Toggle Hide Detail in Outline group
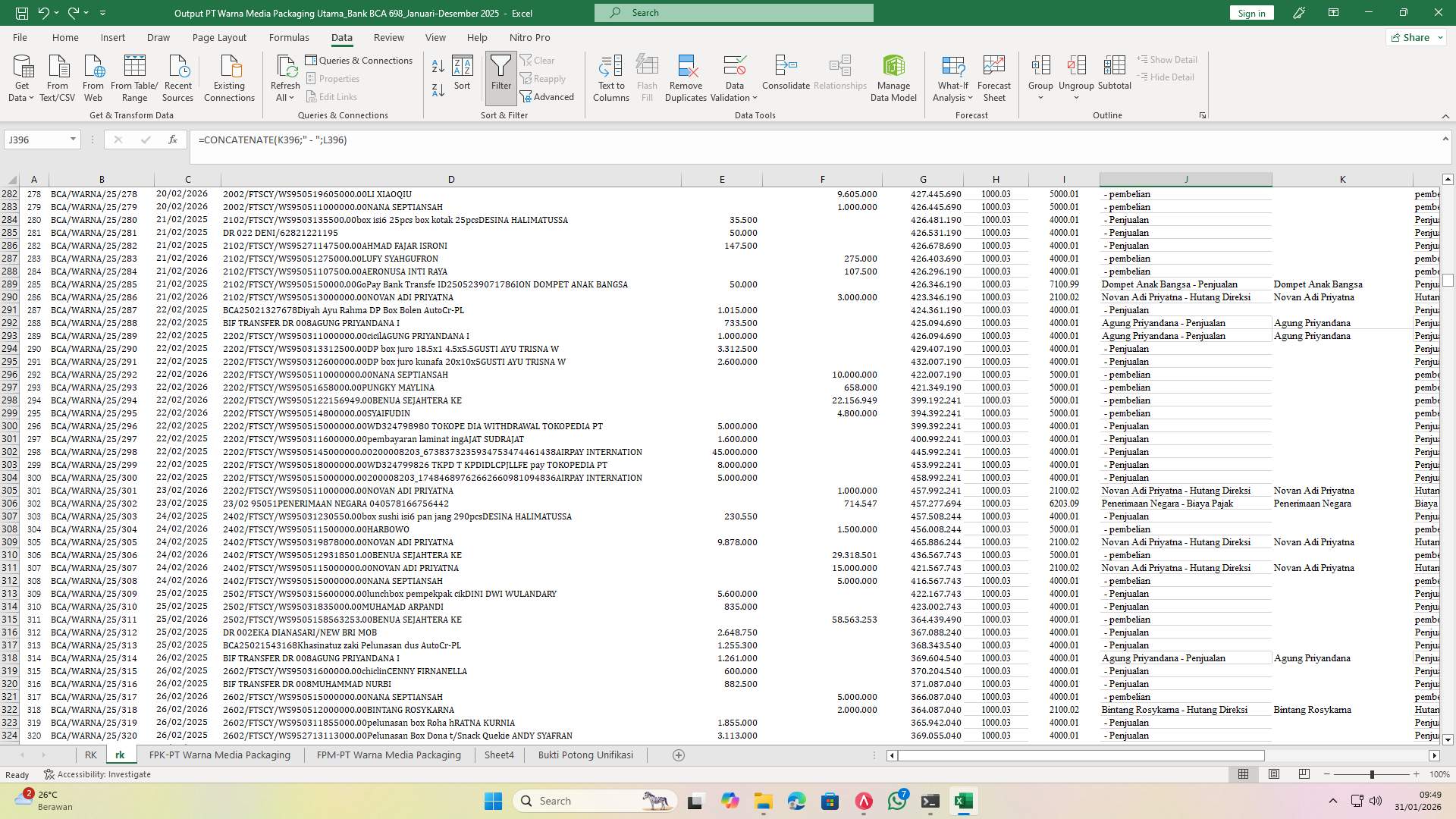This screenshot has width=1456, height=819. click(1166, 77)
